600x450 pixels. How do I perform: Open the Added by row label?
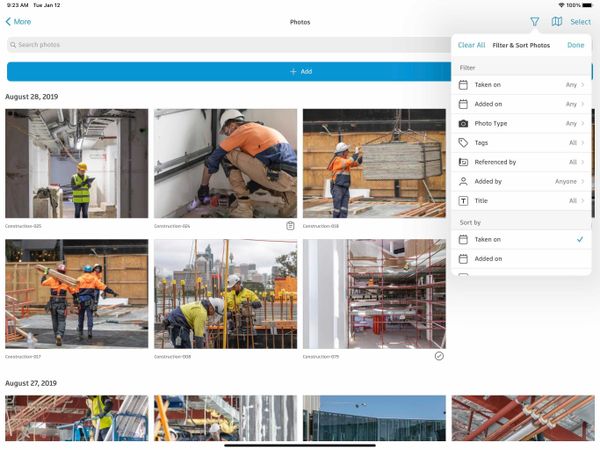tap(488, 181)
